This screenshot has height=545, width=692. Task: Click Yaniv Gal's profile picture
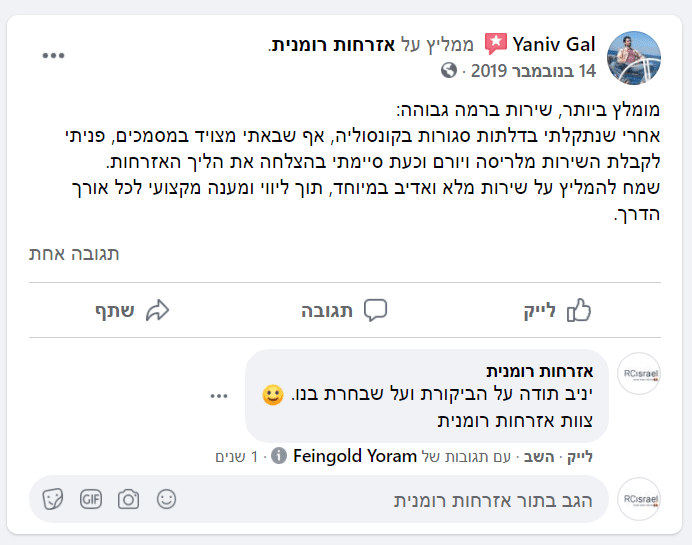tap(634, 57)
